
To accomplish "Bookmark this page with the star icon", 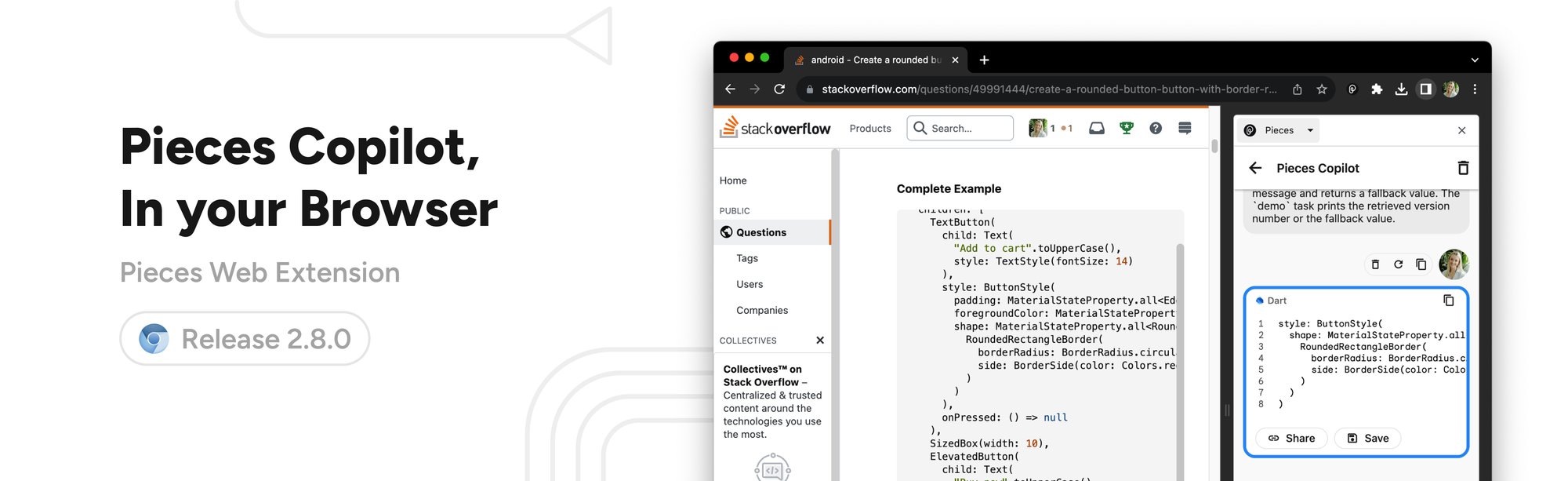I will (x=1322, y=89).
